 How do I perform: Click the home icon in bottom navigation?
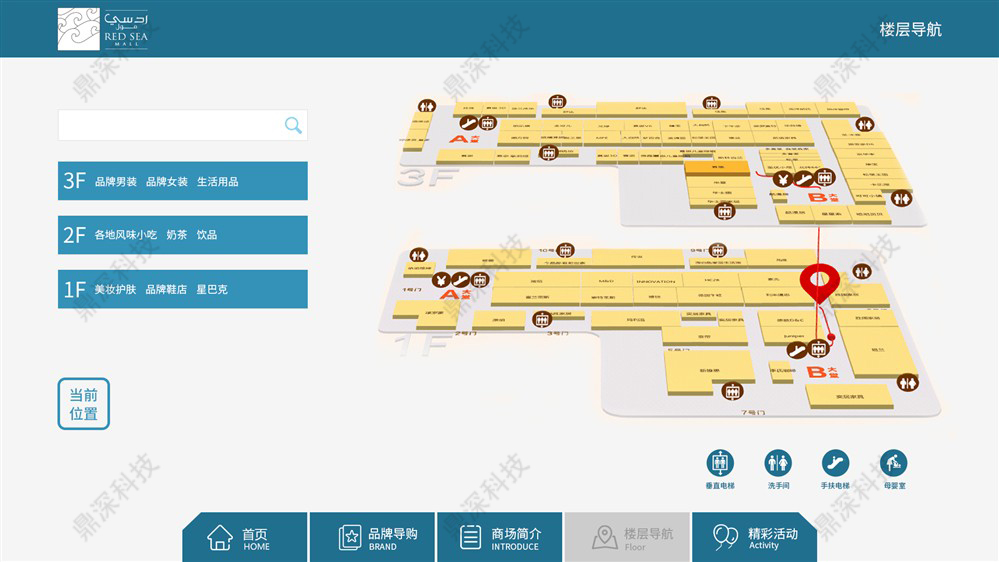tap(220, 538)
